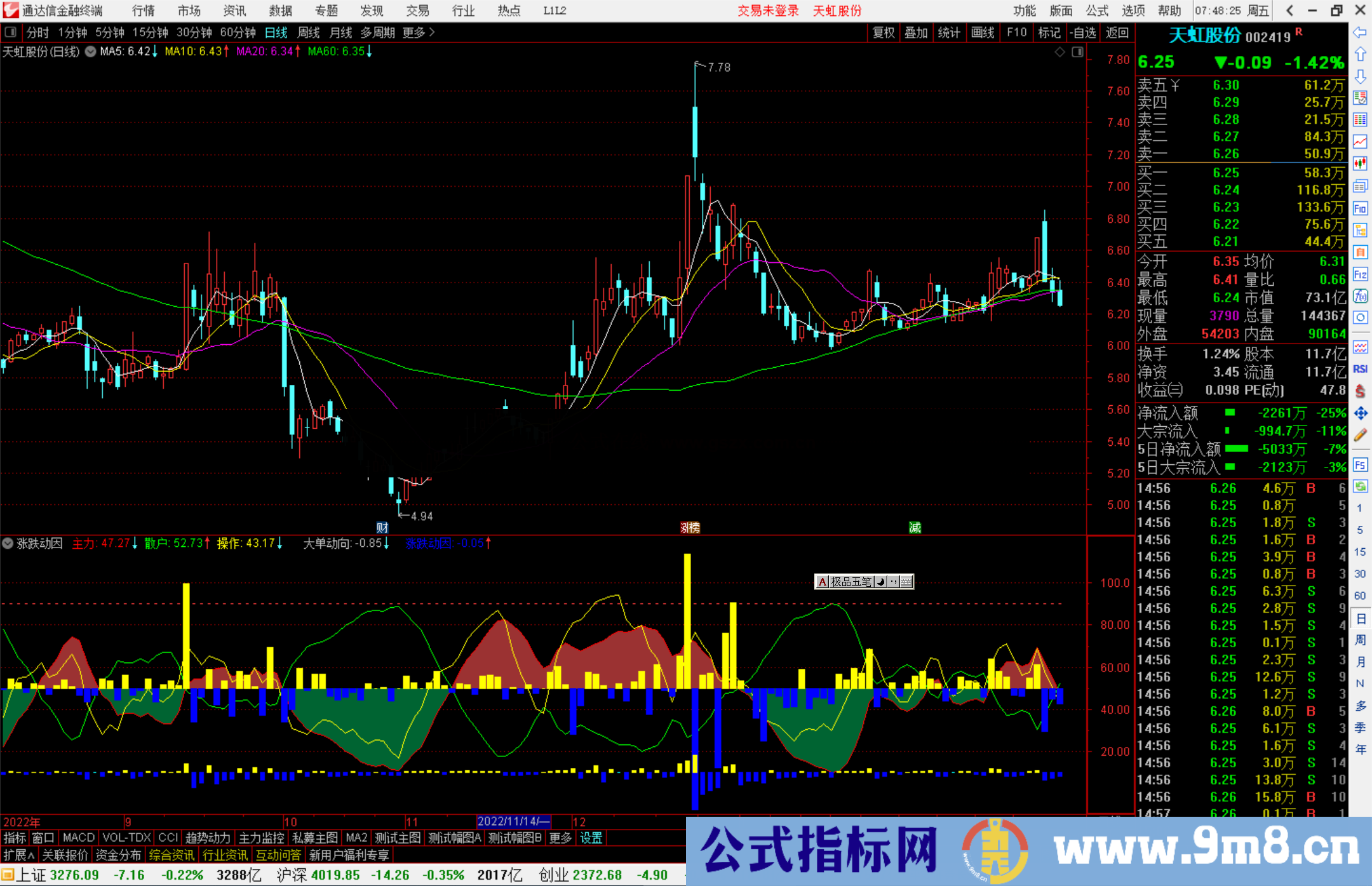The width and height of the screenshot is (1372, 886).
Task: Click the 交易未登录 login link
Action: (x=768, y=10)
